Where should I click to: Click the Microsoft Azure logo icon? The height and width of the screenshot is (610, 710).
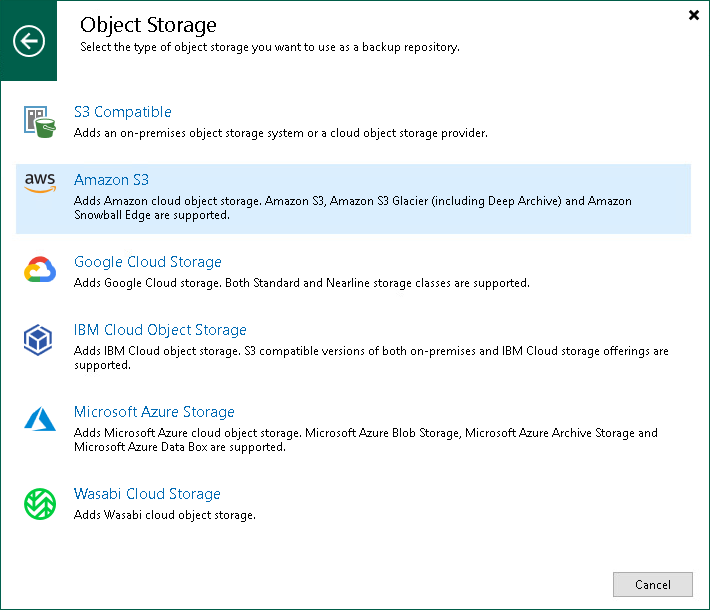(40, 421)
